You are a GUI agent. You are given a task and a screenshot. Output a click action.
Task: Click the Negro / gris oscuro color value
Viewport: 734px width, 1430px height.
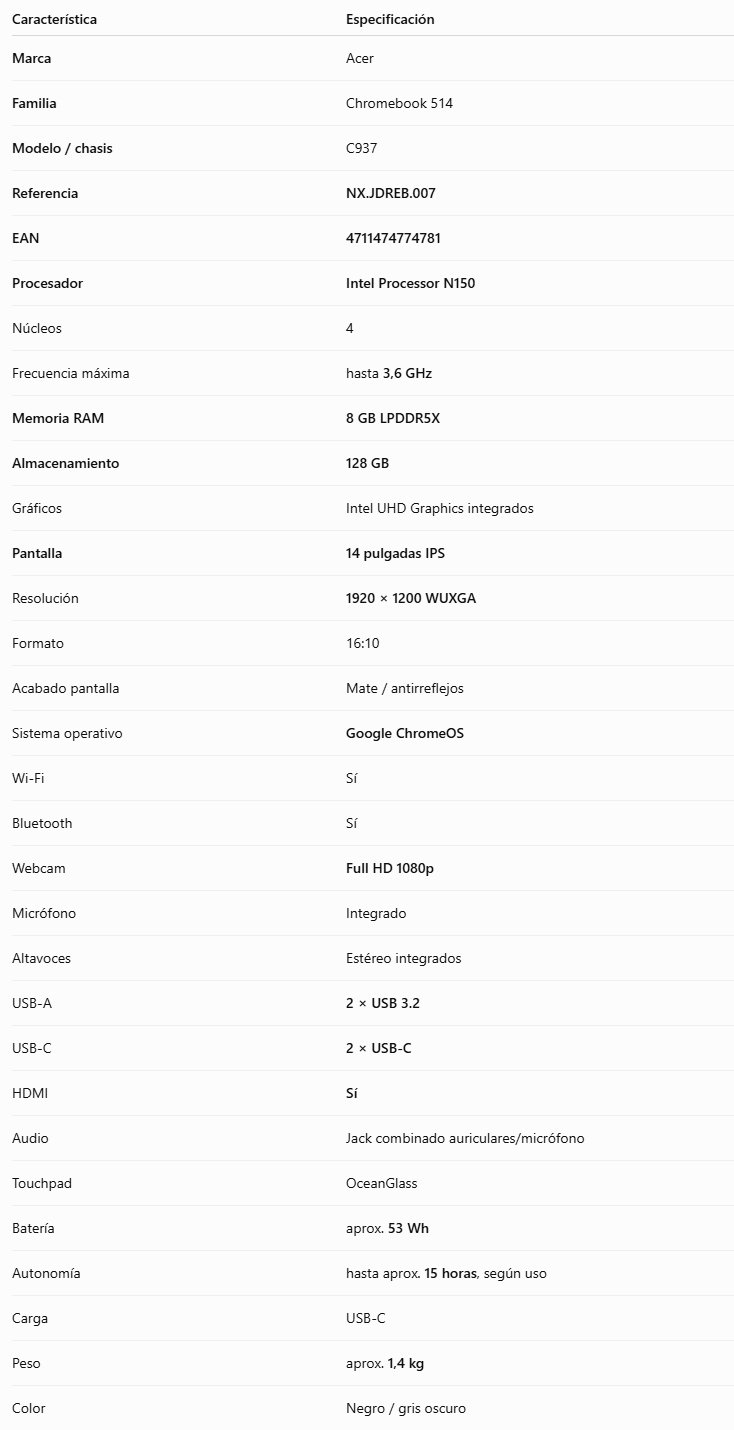406,1408
